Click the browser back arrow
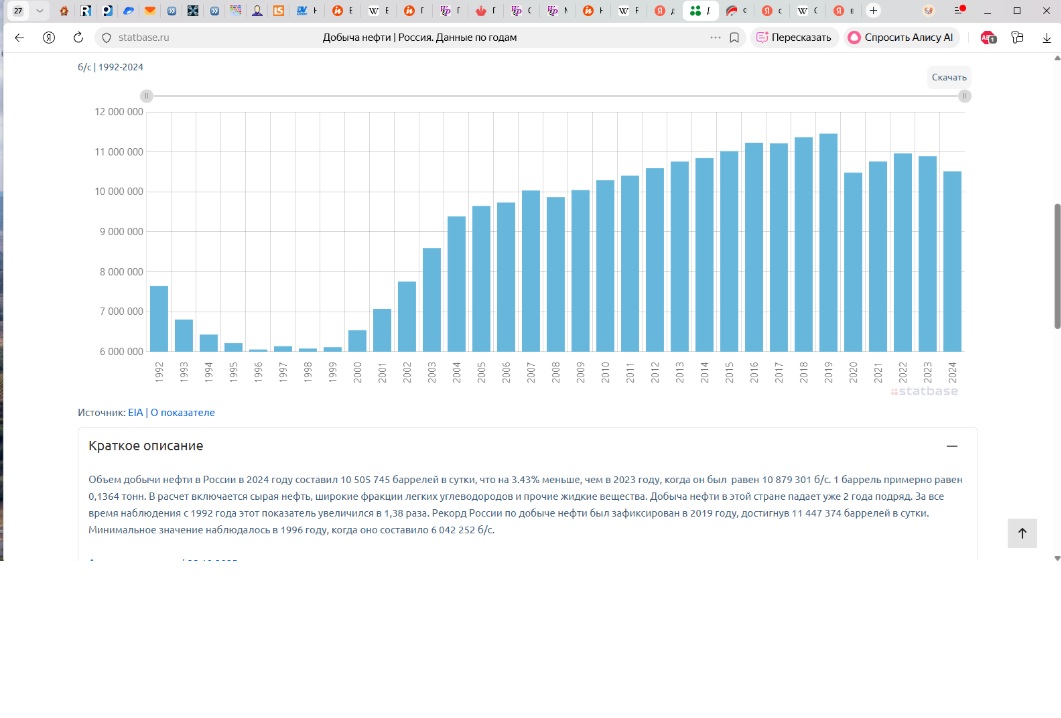Viewport: 1061px width, 718px height. pyautogui.click(x=19, y=37)
